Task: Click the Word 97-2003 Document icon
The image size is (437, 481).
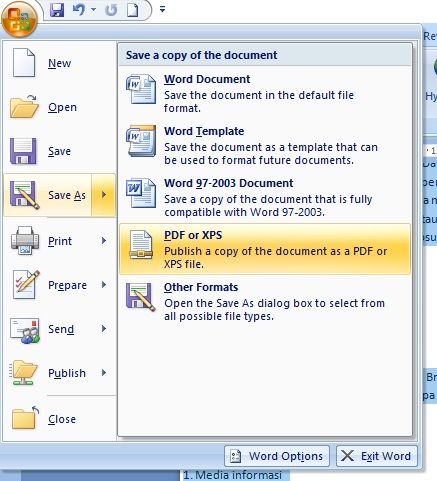Action: (141, 193)
